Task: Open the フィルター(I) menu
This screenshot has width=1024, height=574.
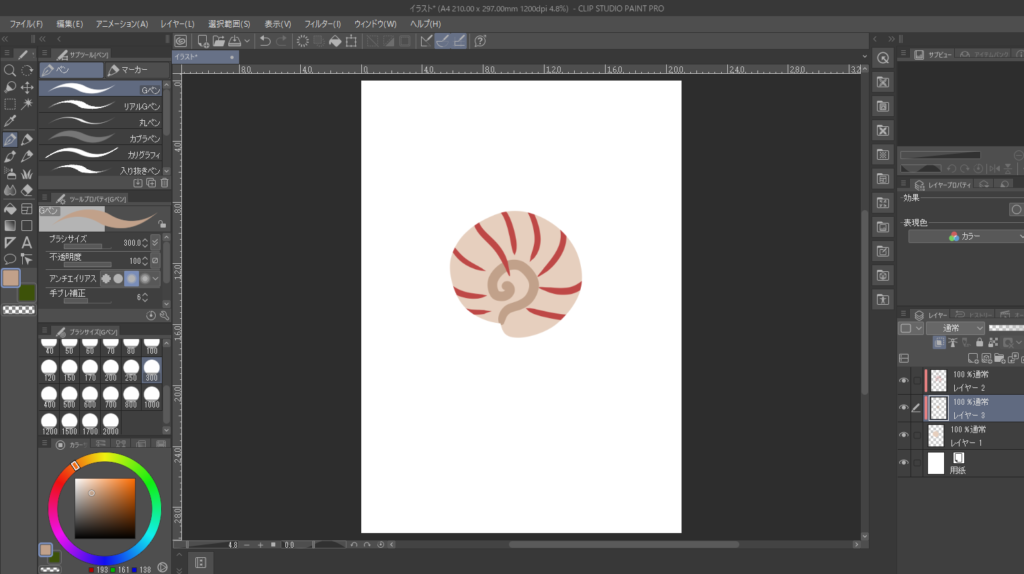Action: click(321, 23)
